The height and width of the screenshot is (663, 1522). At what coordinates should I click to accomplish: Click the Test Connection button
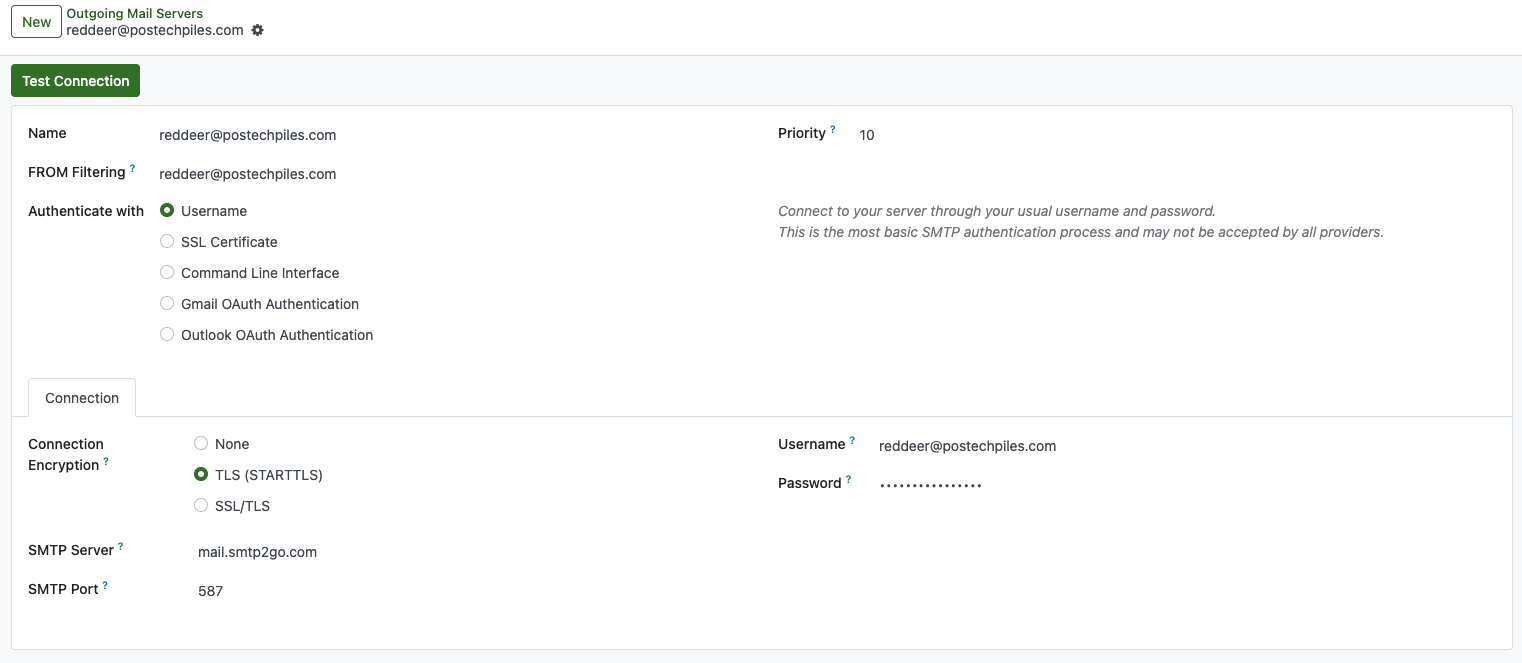click(76, 81)
